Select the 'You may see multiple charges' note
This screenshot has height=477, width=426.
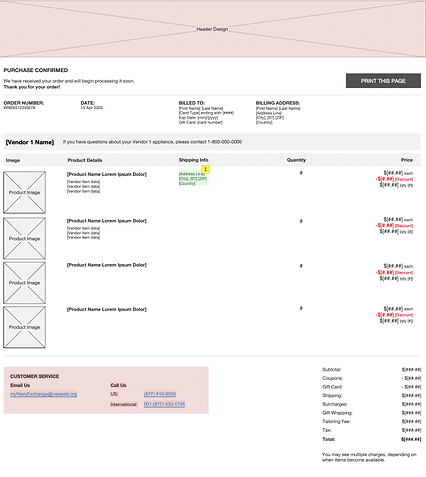click(369, 457)
